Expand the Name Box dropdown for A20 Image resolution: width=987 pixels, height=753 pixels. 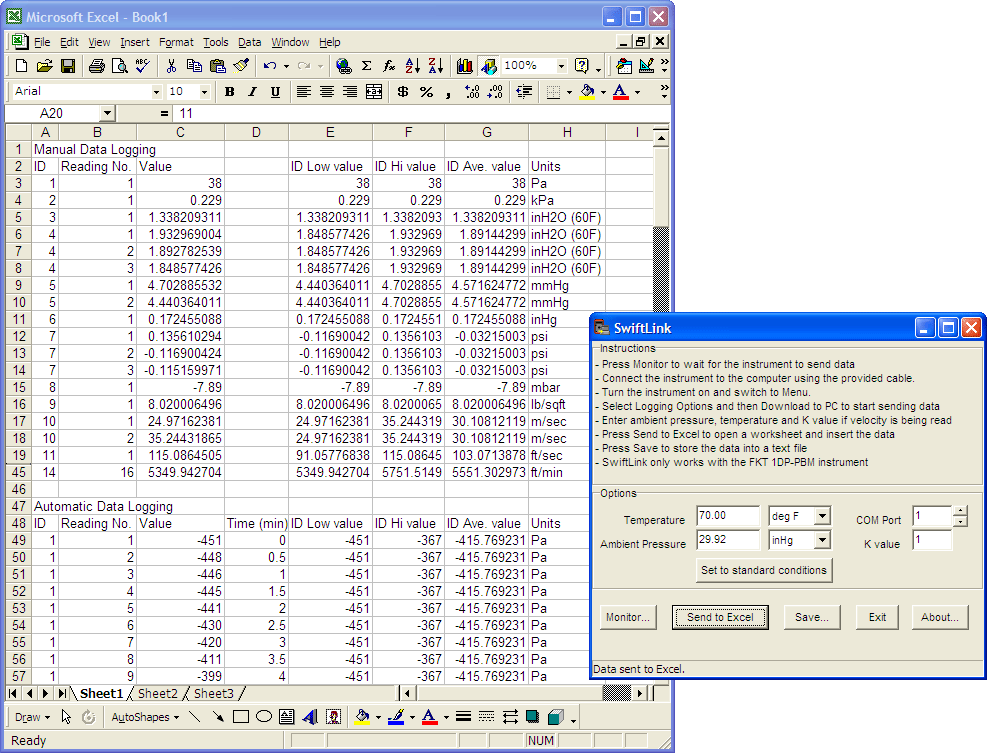107,113
